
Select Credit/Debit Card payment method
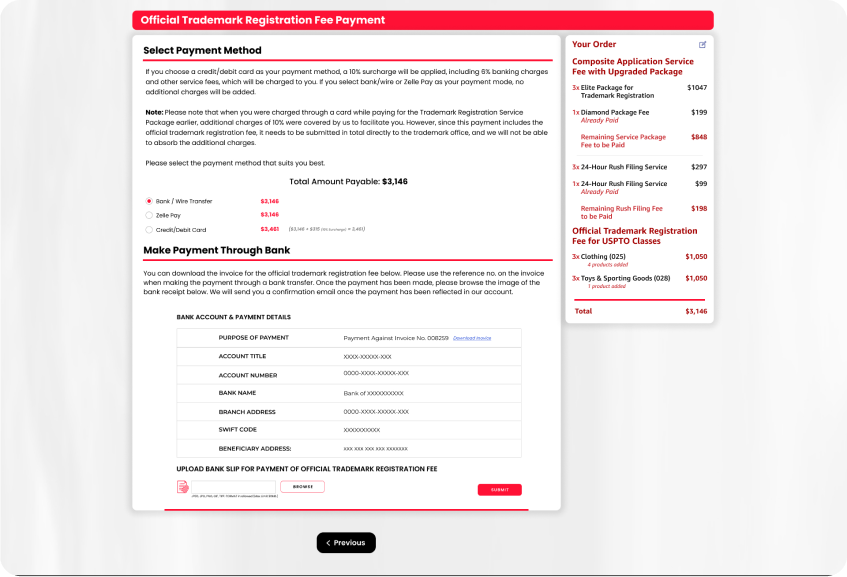[149, 229]
